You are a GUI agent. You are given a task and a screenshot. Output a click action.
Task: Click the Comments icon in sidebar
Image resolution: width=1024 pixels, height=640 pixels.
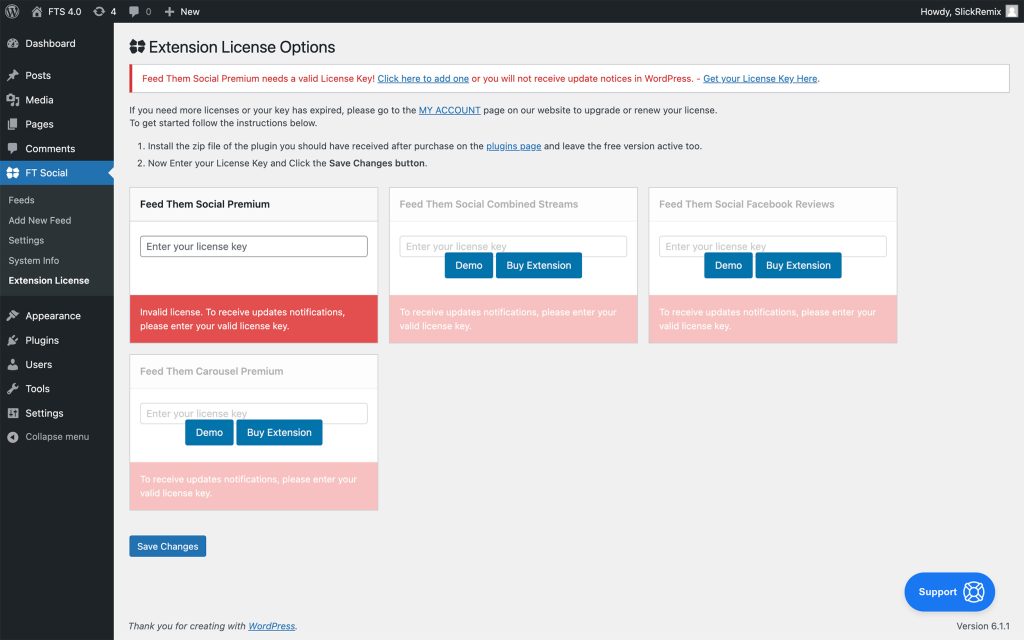(12, 148)
